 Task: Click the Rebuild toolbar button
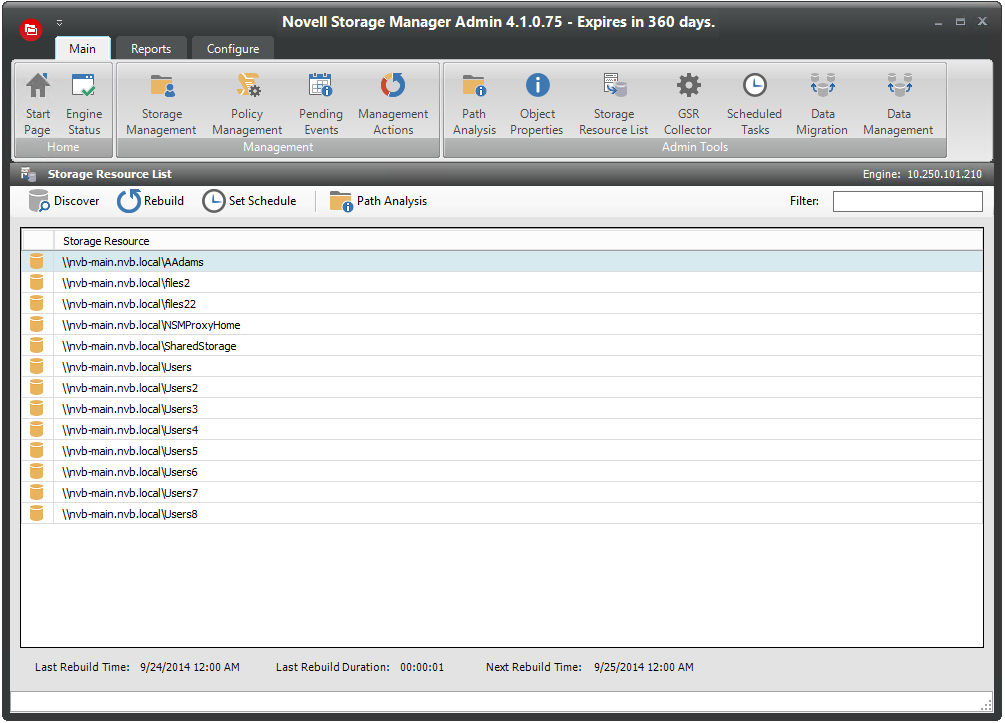click(151, 201)
